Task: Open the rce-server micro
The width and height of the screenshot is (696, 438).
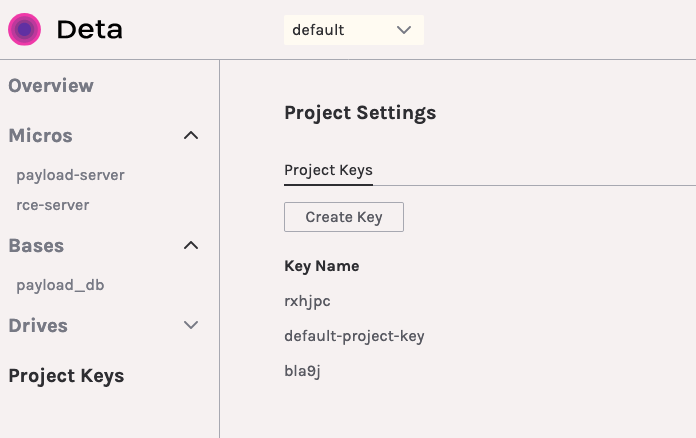Action: 53,205
